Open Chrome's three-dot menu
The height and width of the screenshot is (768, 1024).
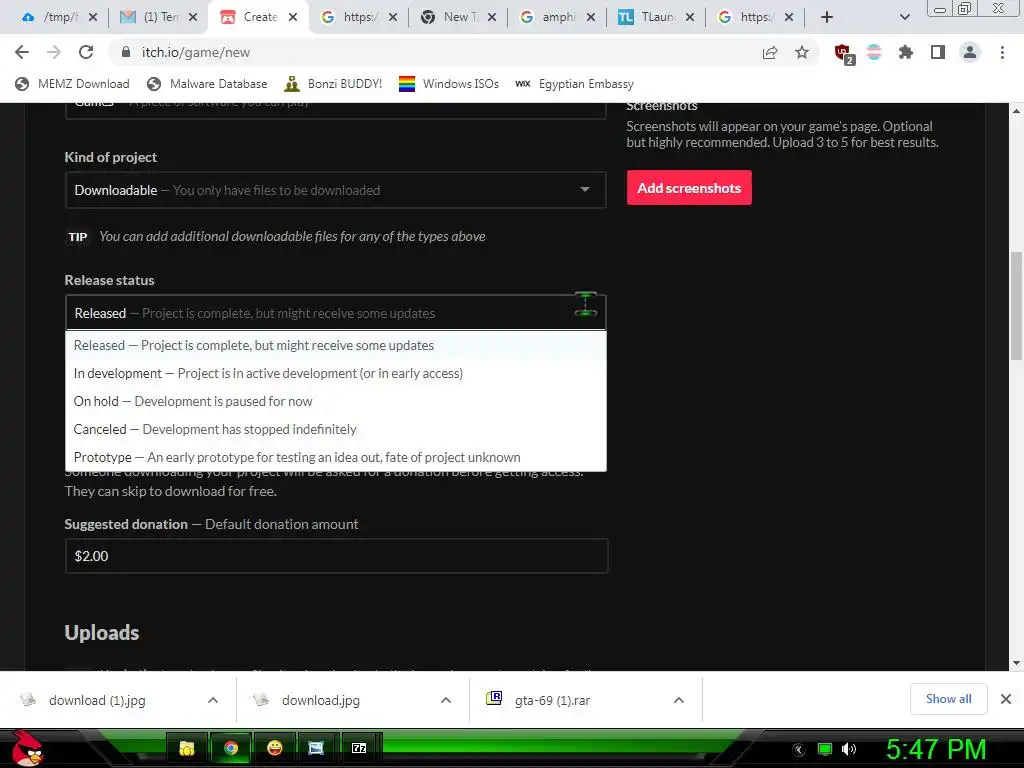pyautogui.click(x=1002, y=52)
